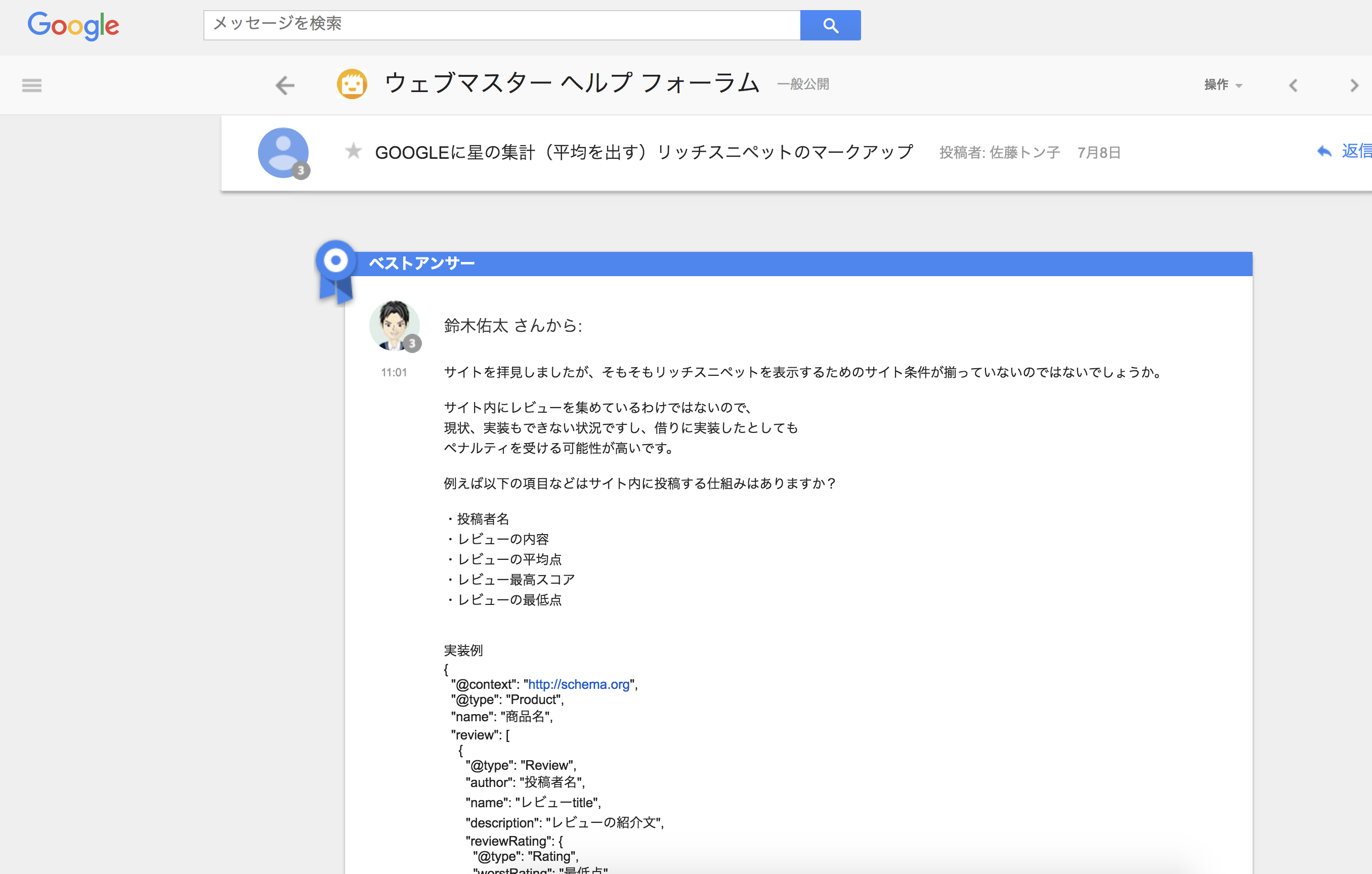Click the 返信 reply arrow icon
Image resolution: width=1372 pixels, height=874 pixels.
(1324, 152)
